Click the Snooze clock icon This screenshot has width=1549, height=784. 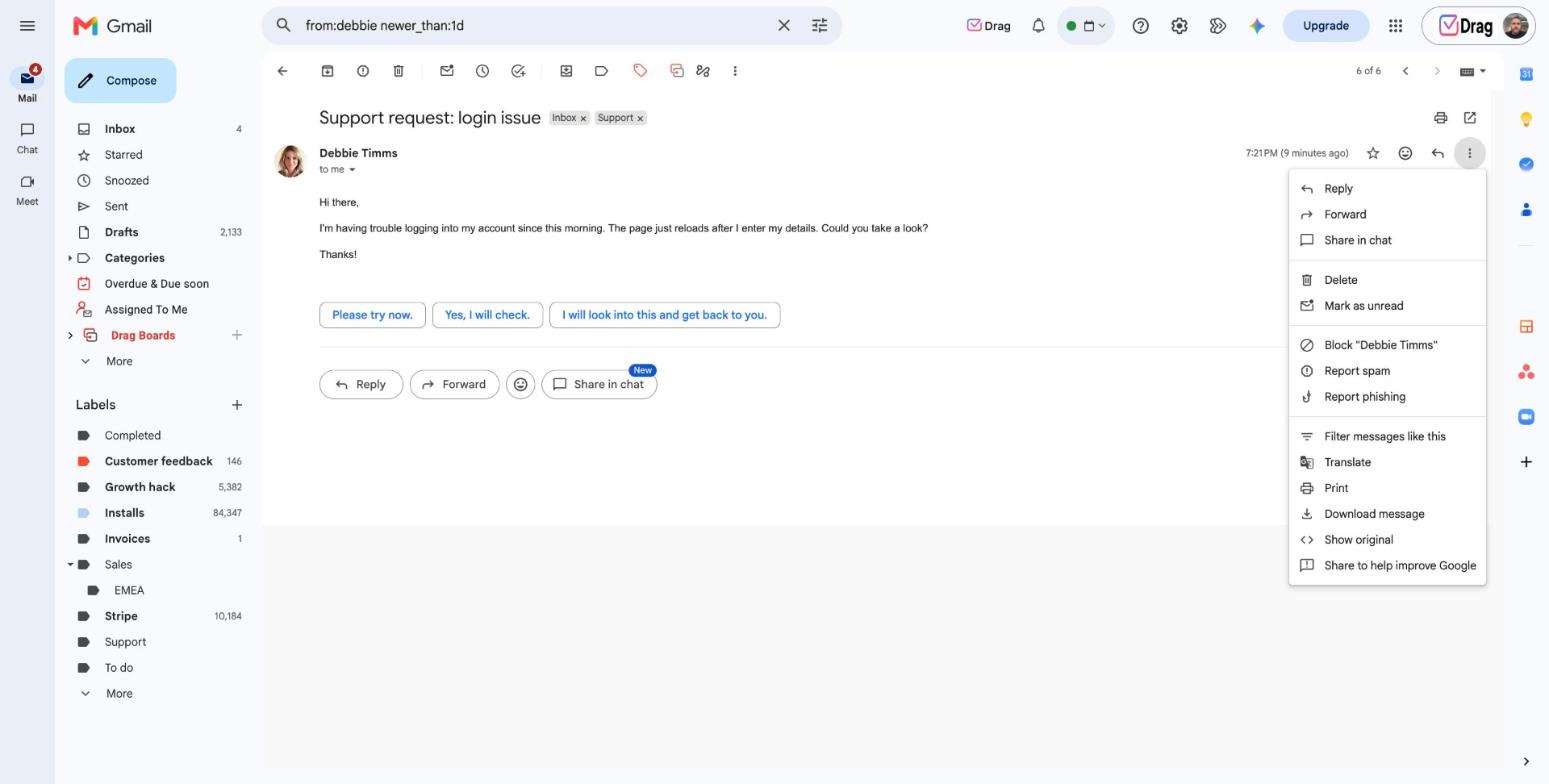(x=483, y=71)
